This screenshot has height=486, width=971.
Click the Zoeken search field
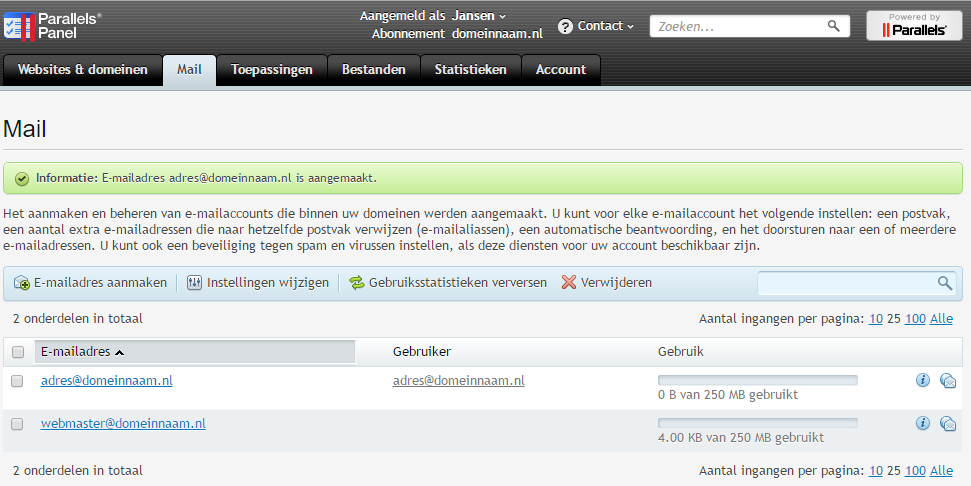pos(738,27)
